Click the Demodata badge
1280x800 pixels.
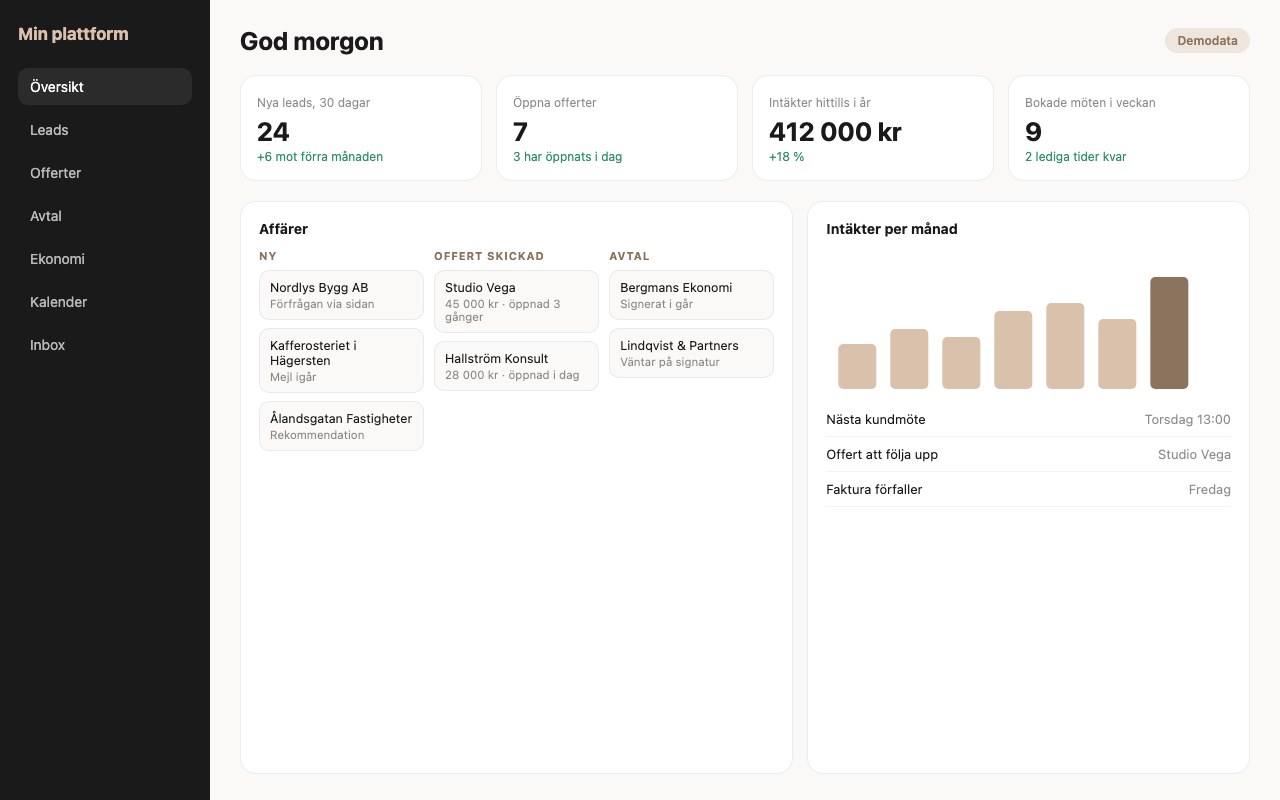point(1207,41)
